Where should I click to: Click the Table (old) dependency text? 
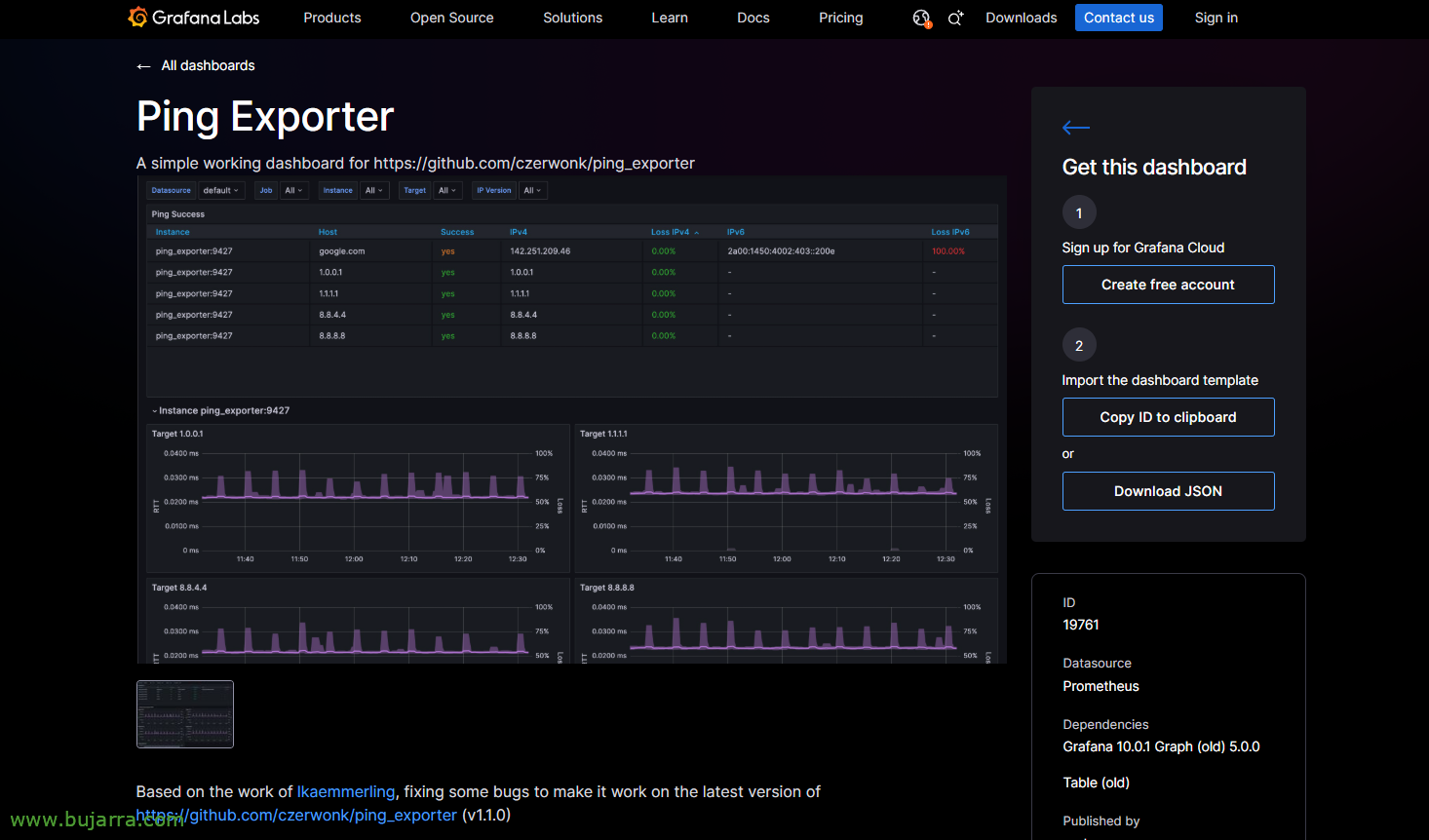pyautogui.click(x=1097, y=783)
